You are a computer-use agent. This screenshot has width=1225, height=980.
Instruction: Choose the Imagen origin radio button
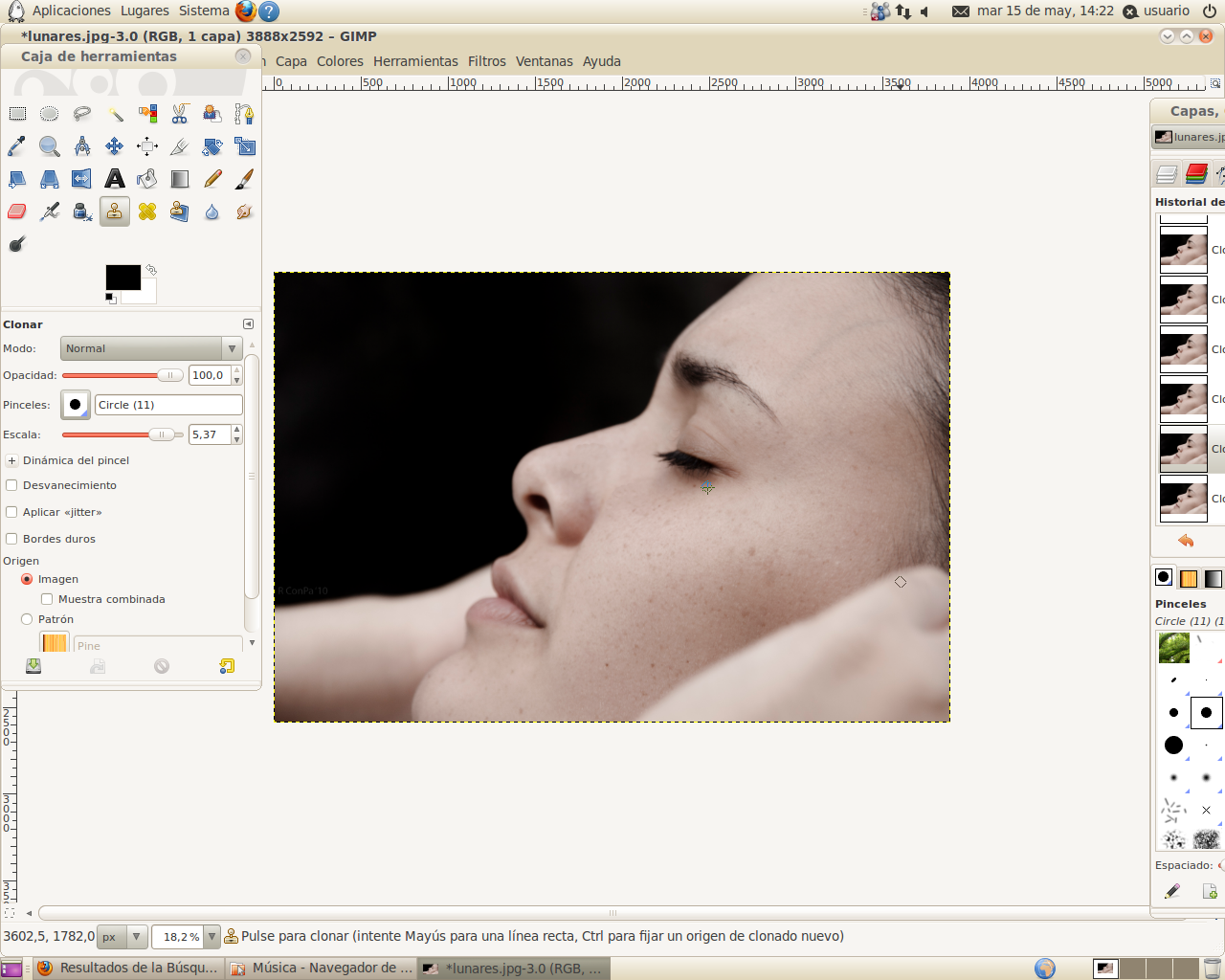(27, 579)
